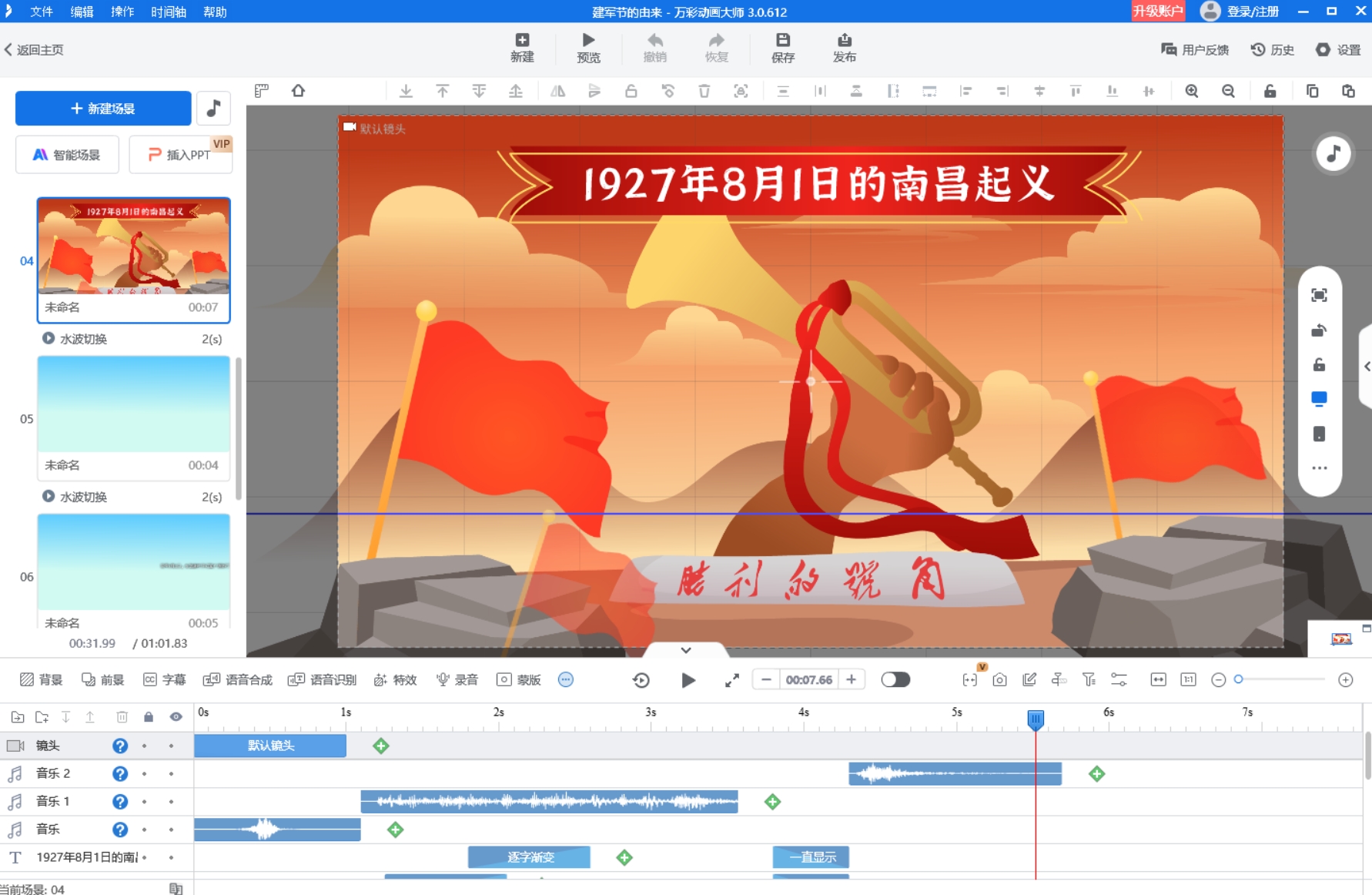Viewport: 1372px width, 895px height.
Task: Click the Preview (预览) play icon
Action: click(x=588, y=40)
